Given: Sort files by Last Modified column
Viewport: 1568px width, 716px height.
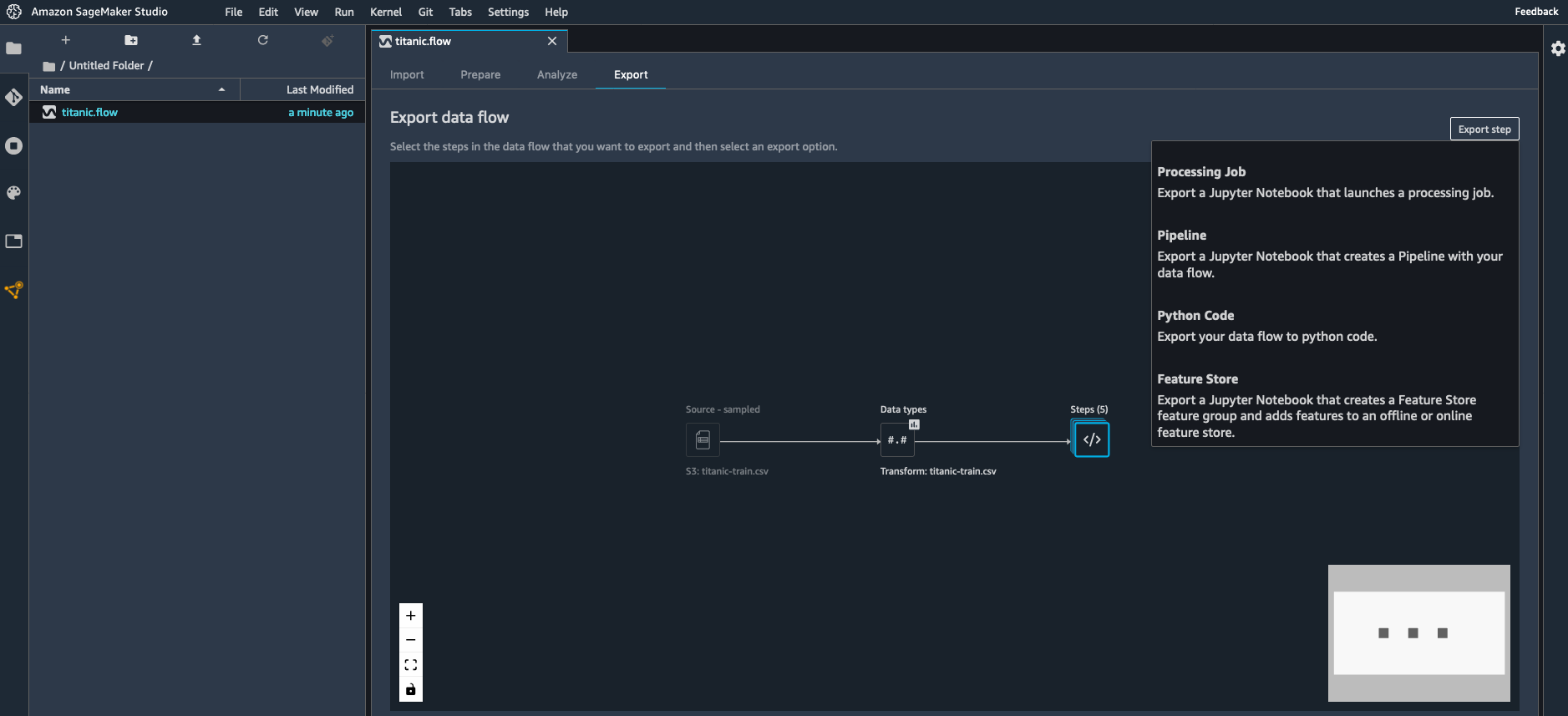Looking at the screenshot, I should click(303, 89).
